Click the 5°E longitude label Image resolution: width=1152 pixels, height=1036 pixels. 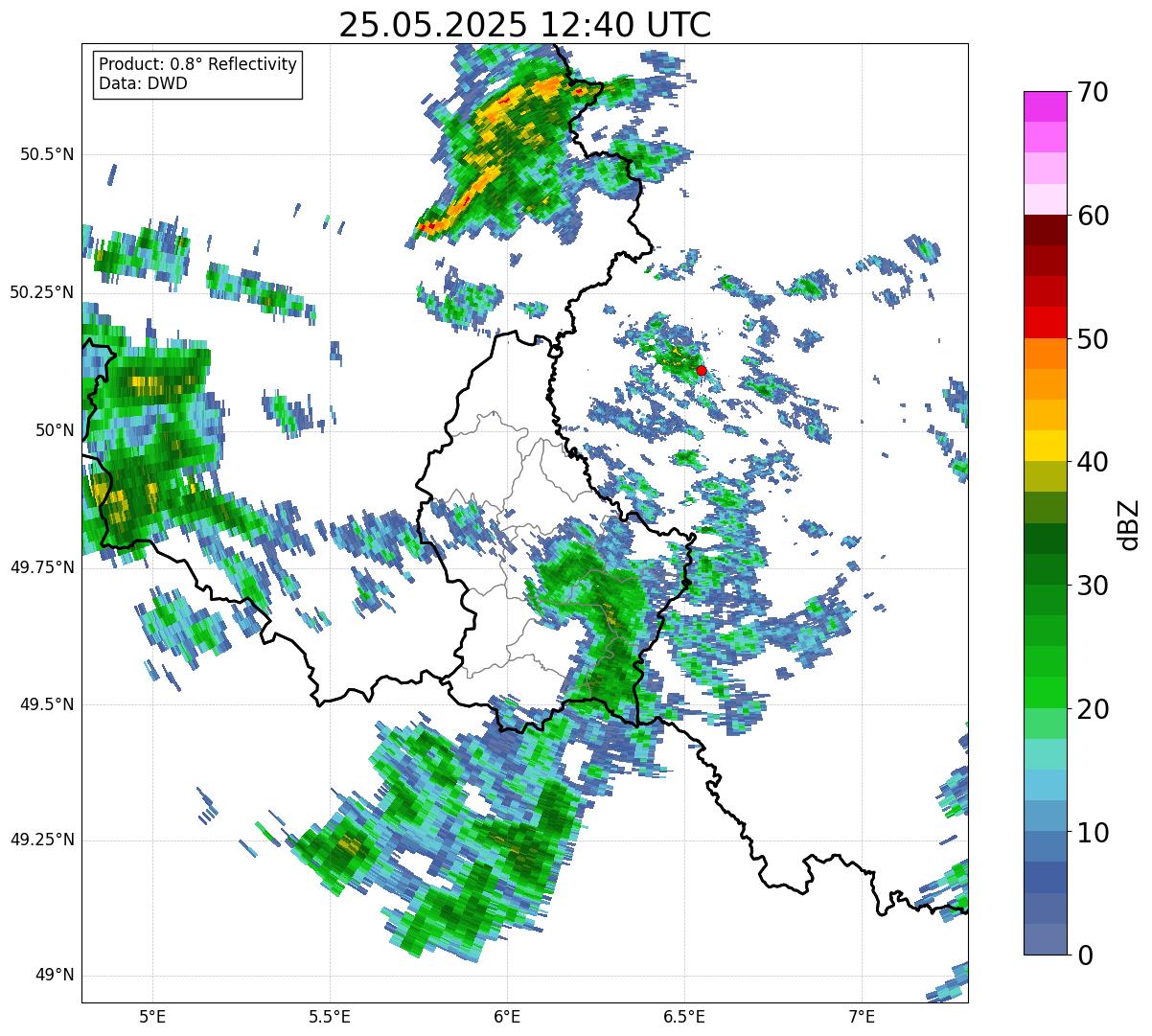pos(152,1017)
